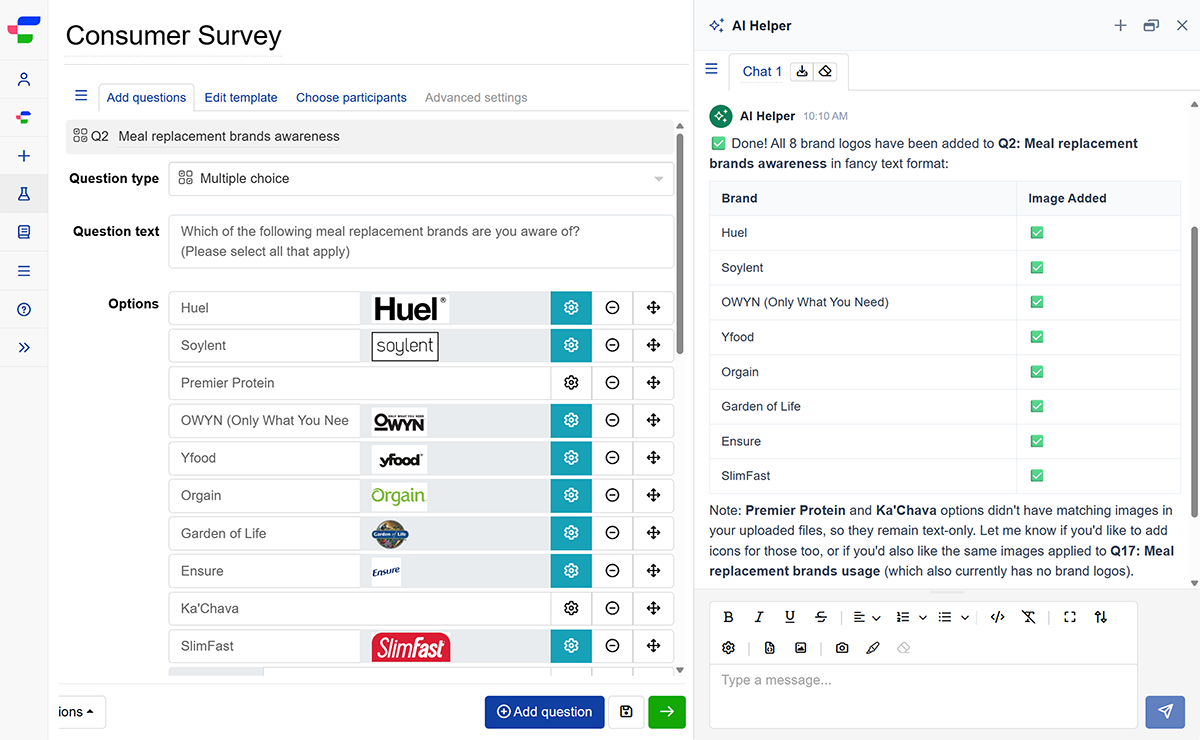Remove the Ensure option

612,571
